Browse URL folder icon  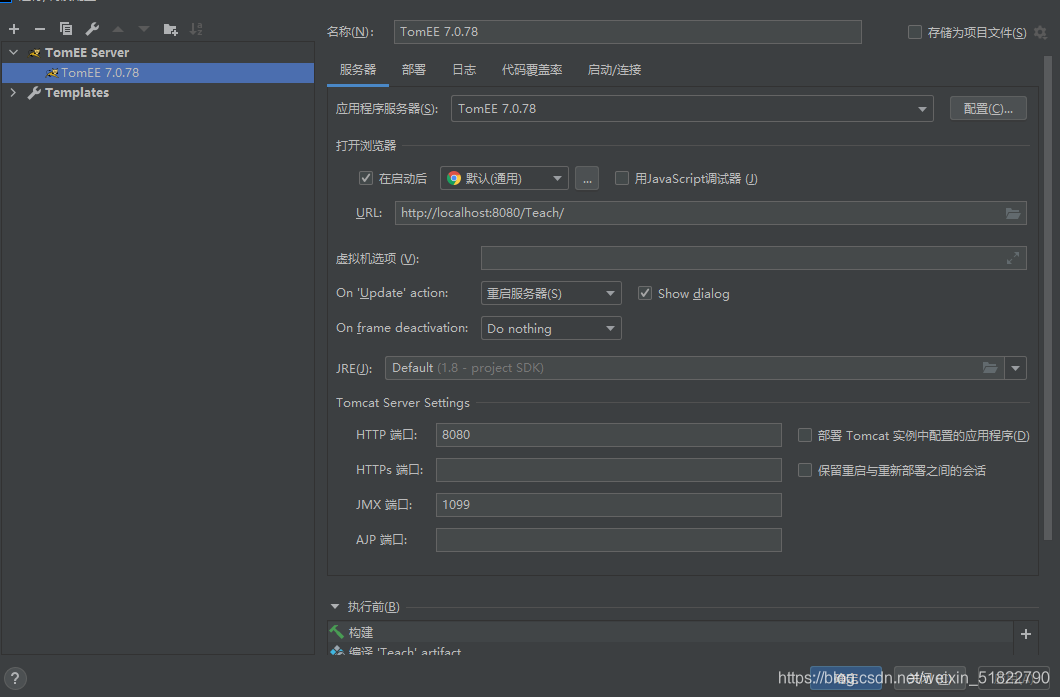pyautogui.click(x=1013, y=213)
